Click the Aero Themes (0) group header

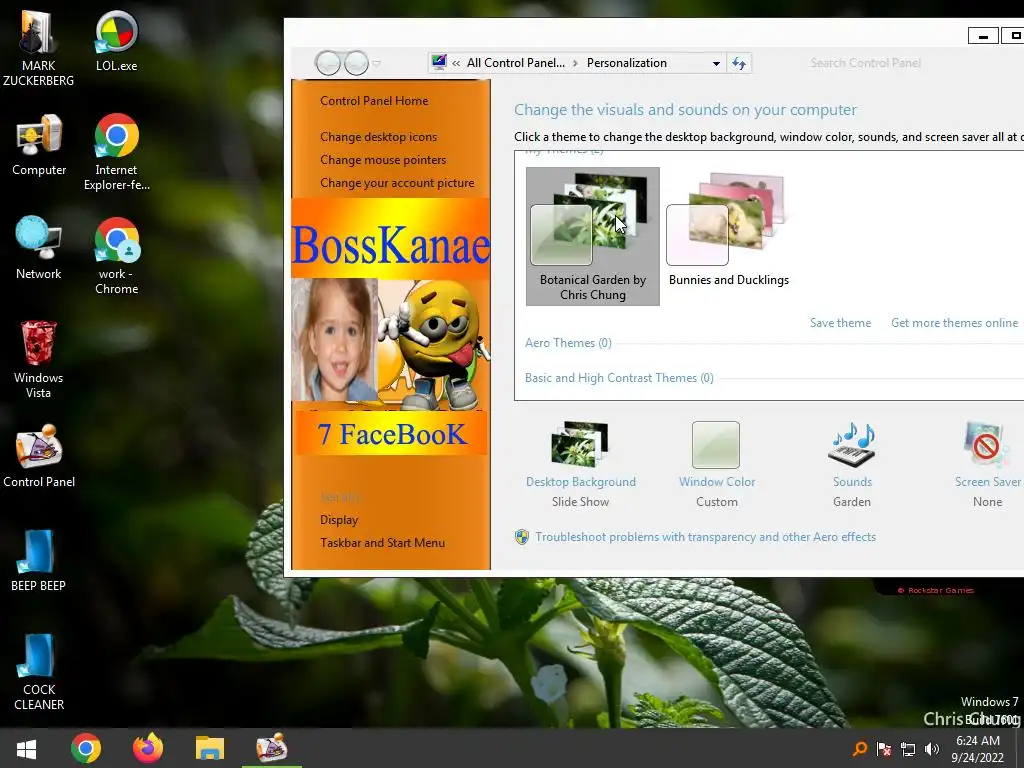pos(568,343)
